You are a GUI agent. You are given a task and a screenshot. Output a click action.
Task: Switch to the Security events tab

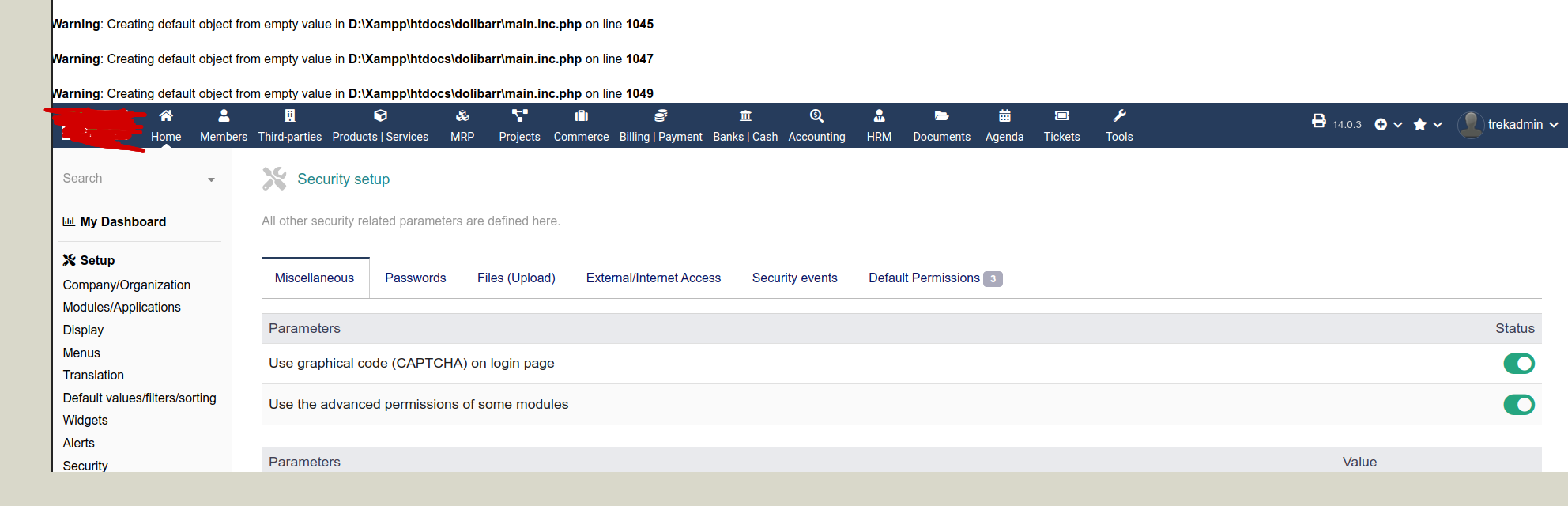[795, 278]
